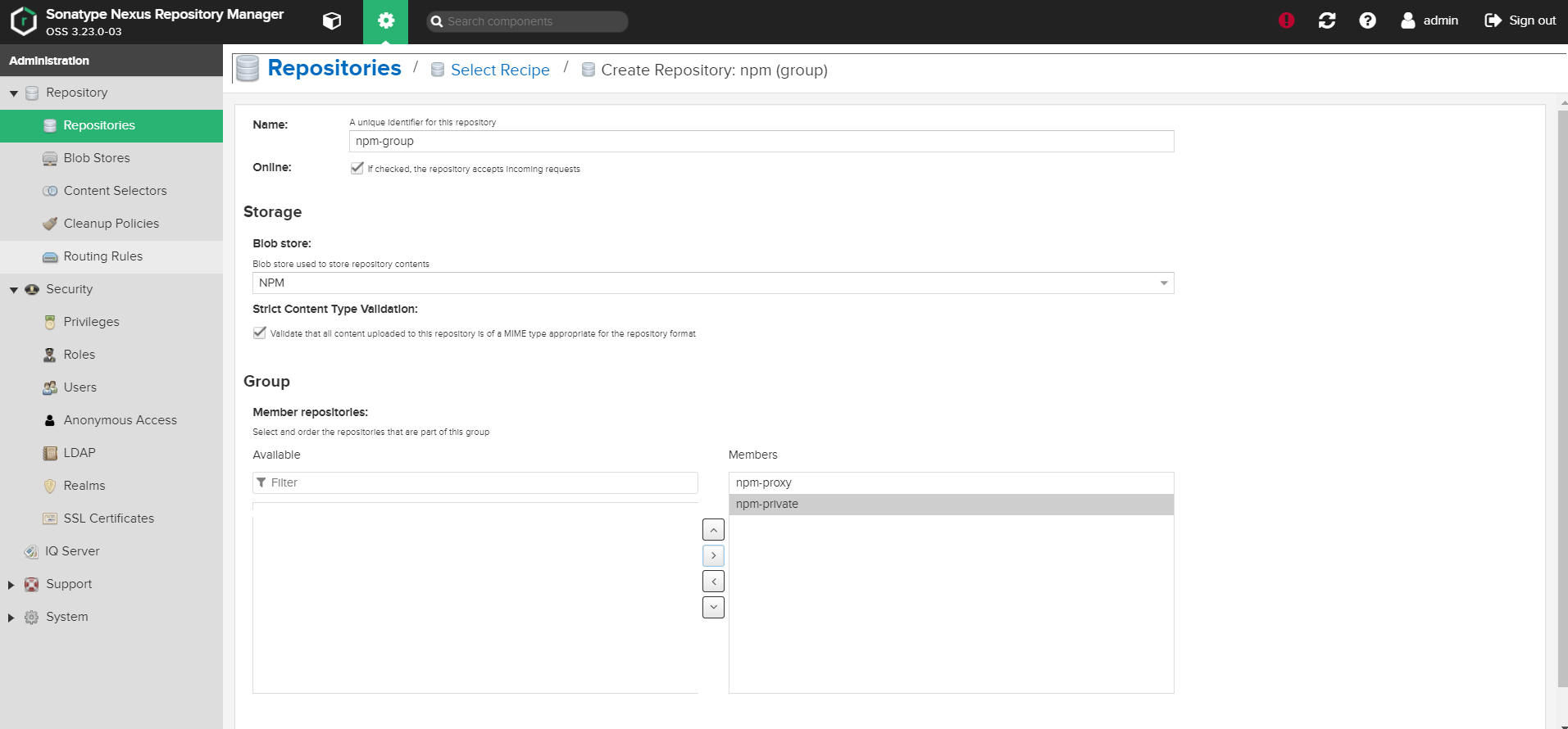Click the remove-from-members left arrow

[x=713, y=582]
